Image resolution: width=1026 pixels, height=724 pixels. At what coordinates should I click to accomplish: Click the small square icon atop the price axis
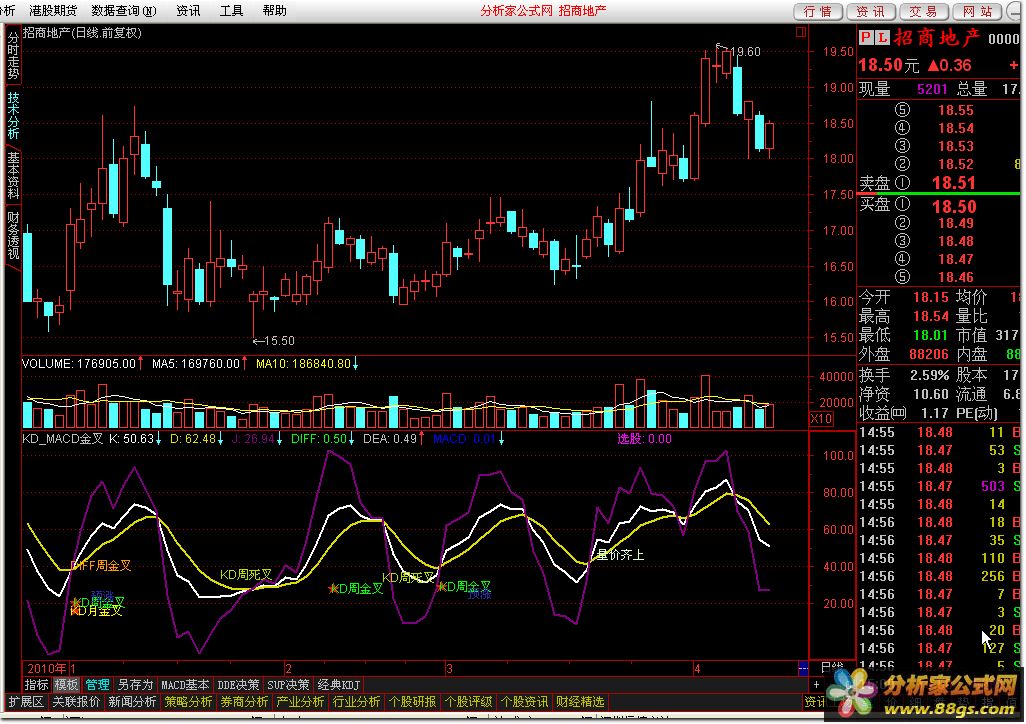click(800, 32)
